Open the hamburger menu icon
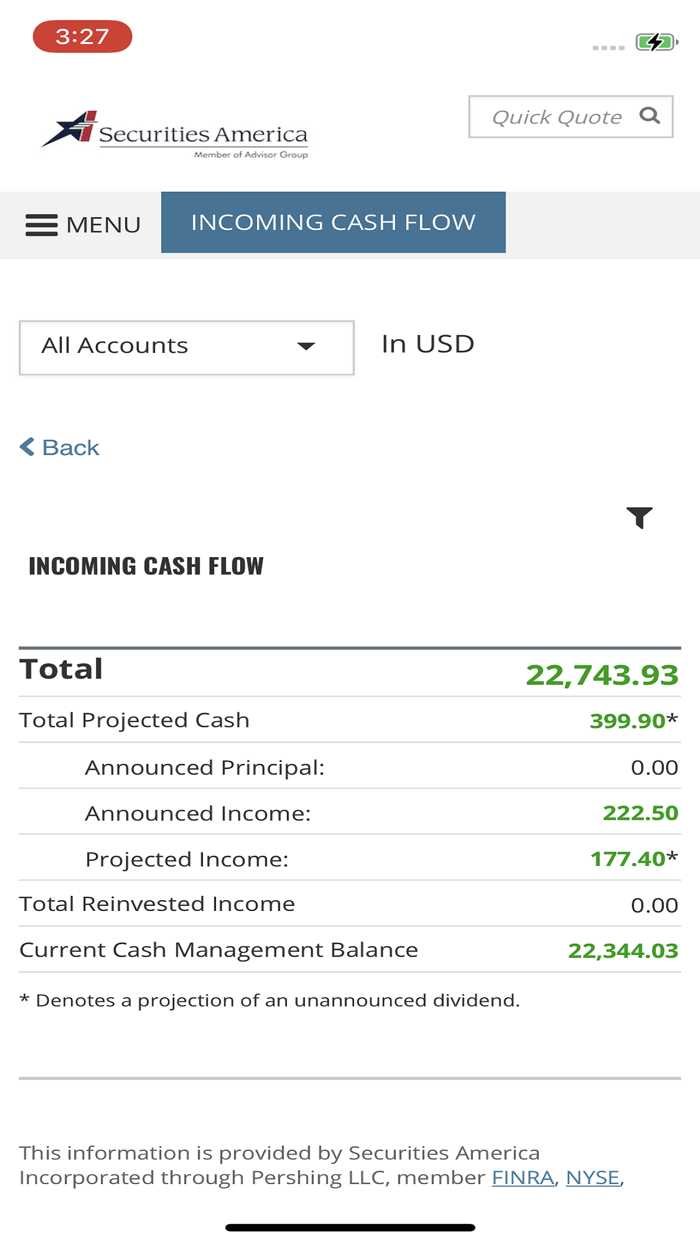 coord(41,225)
